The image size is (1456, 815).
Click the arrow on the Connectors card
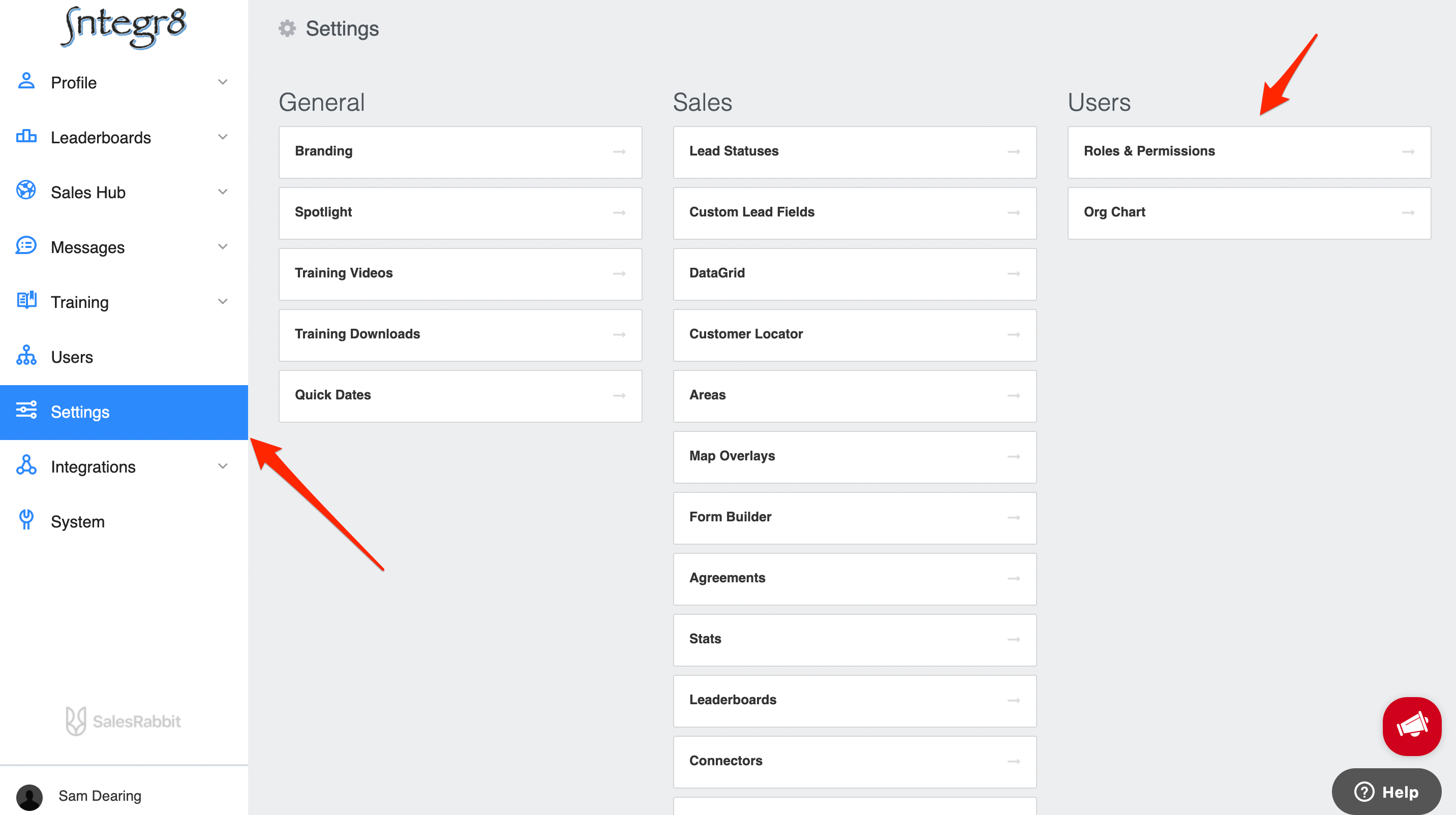point(1013,762)
